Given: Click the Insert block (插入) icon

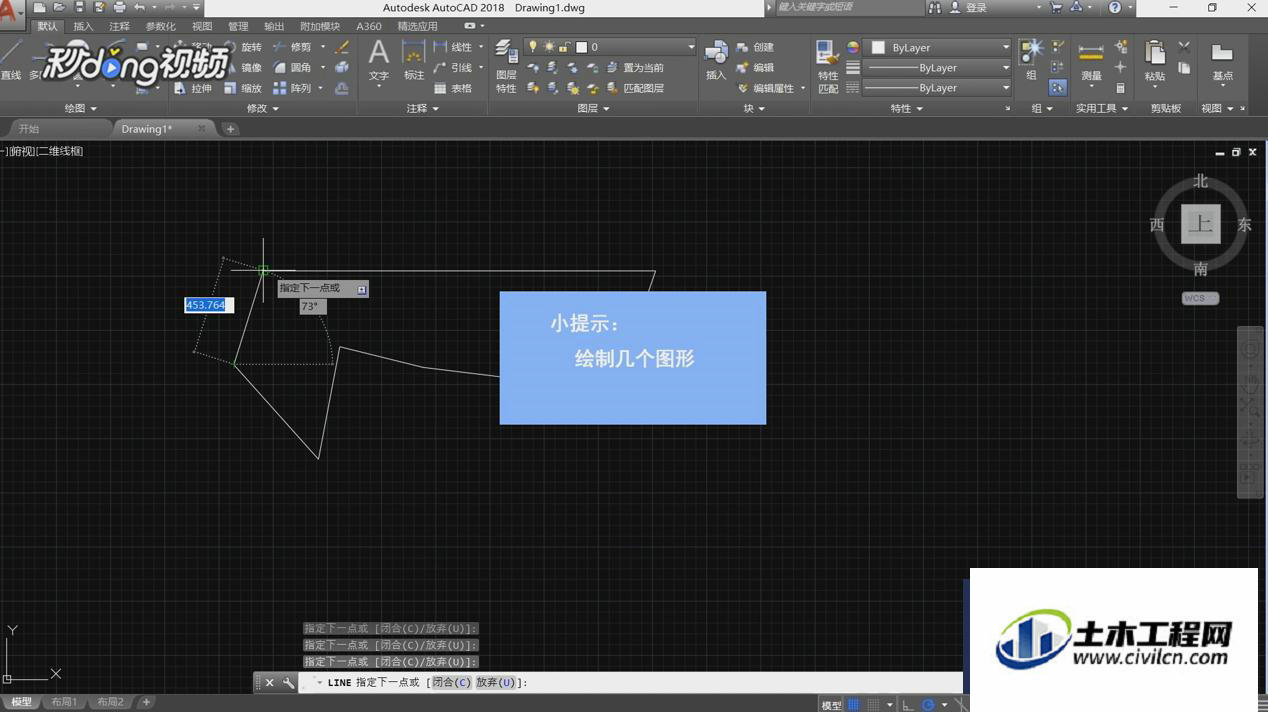Looking at the screenshot, I should point(716,60).
